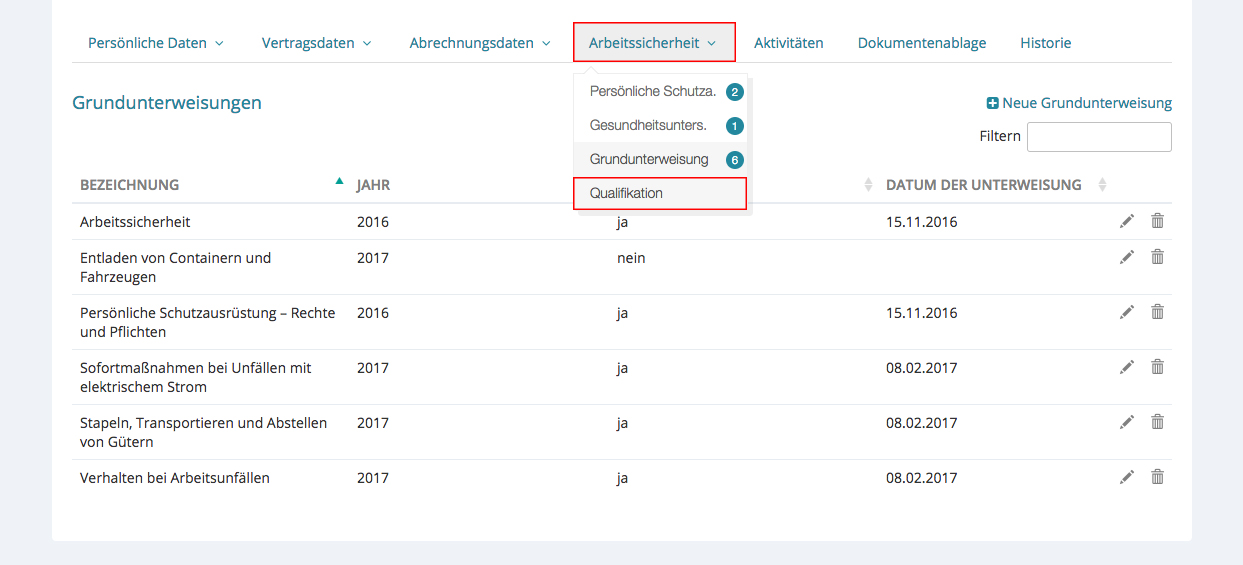Open the Historie tab

1045,43
